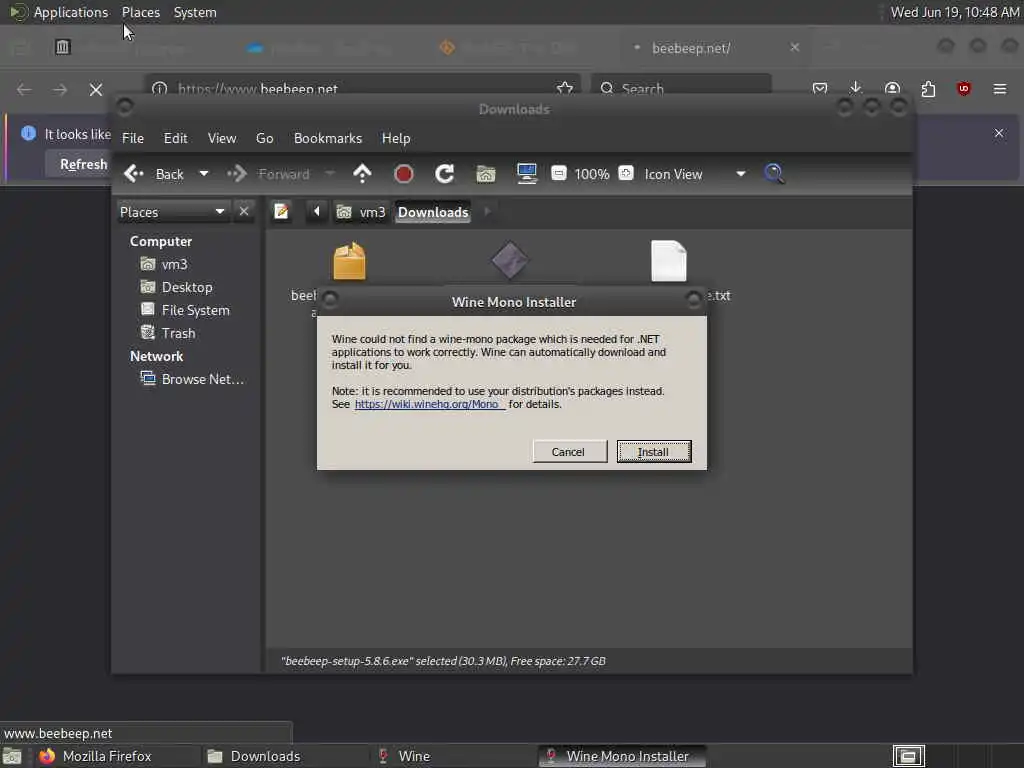Click the 100% zoom level

coord(592,174)
